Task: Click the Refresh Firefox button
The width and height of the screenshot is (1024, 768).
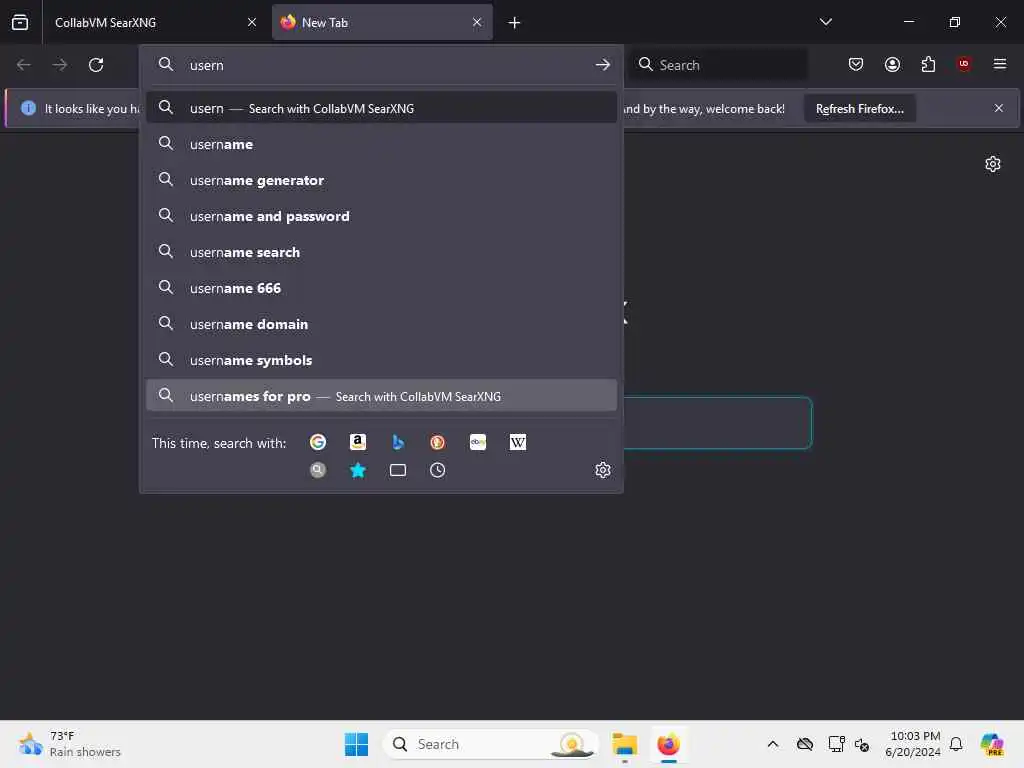Action: pyautogui.click(x=859, y=108)
